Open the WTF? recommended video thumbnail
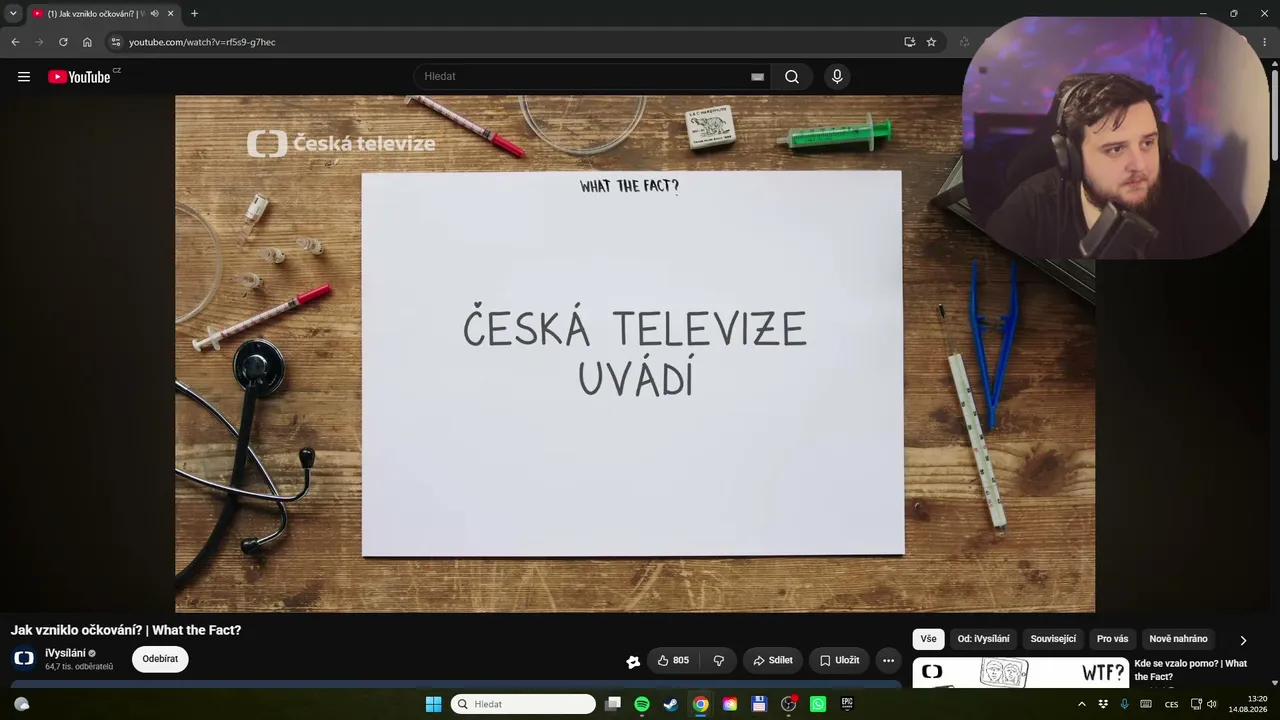This screenshot has height=720, width=1280. coord(1021,672)
